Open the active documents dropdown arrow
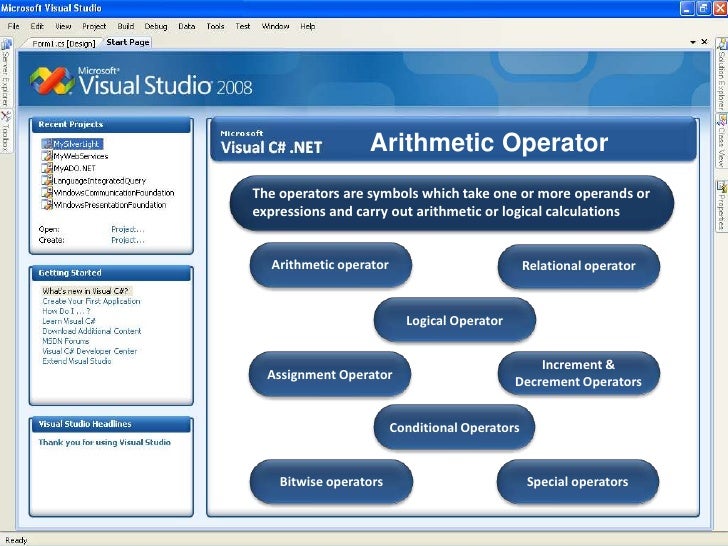This screenshot has height=546, width=728. 693,42
